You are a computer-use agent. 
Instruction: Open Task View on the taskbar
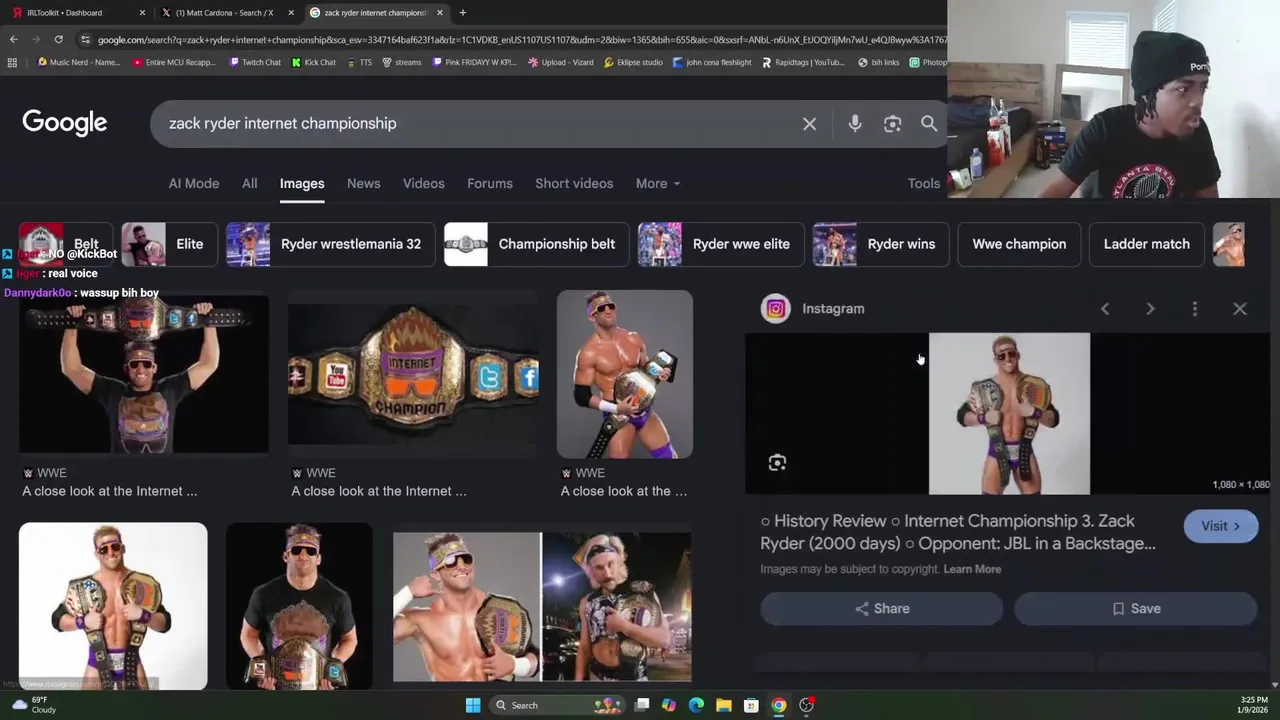click(642, 705)
